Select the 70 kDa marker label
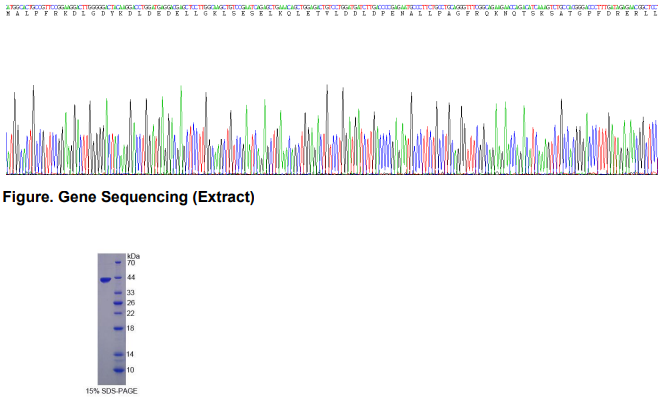 click(131, 263)
